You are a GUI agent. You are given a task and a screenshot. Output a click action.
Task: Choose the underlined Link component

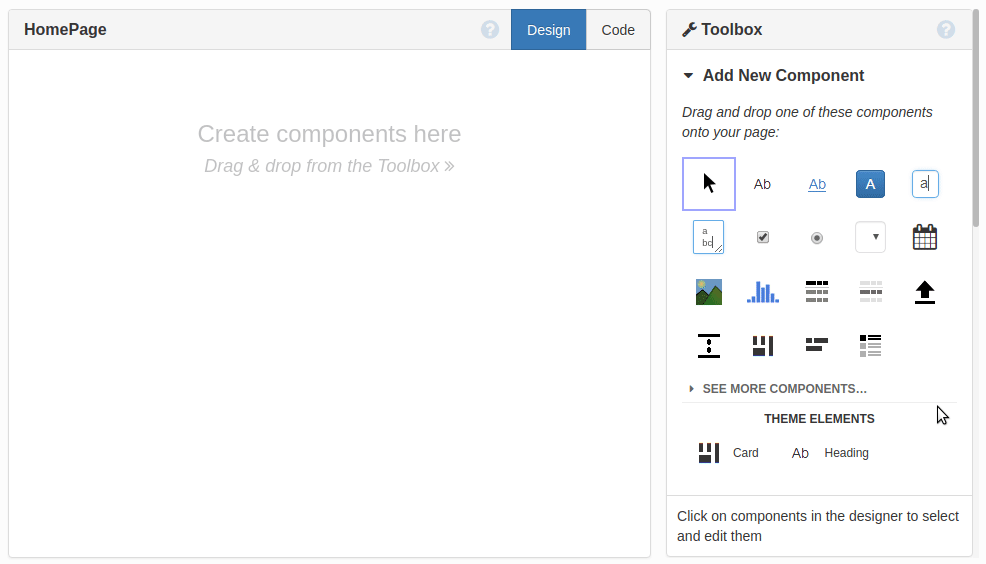[x=817, y=184]
